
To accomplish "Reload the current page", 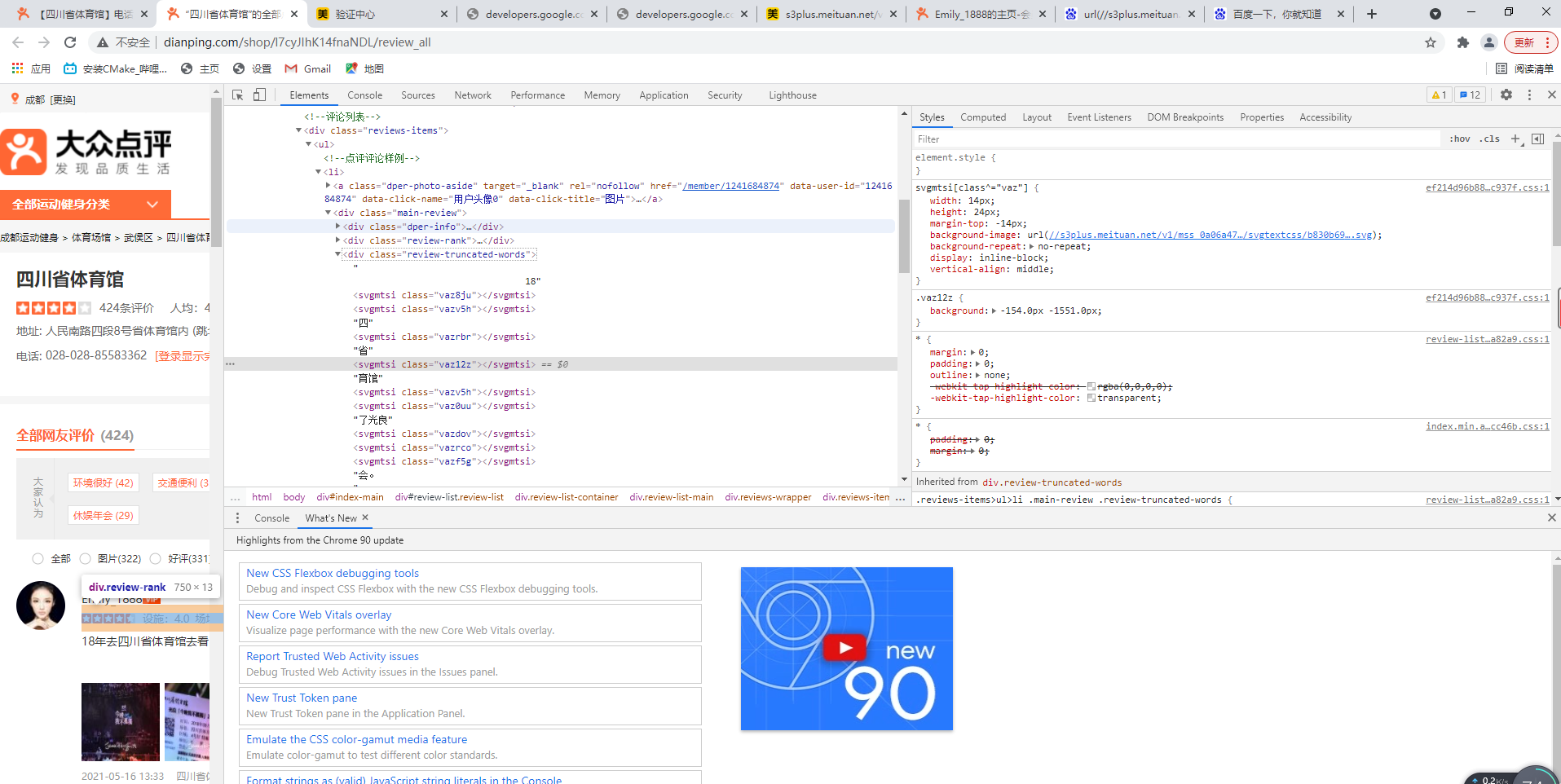I will tap(70, 42).
